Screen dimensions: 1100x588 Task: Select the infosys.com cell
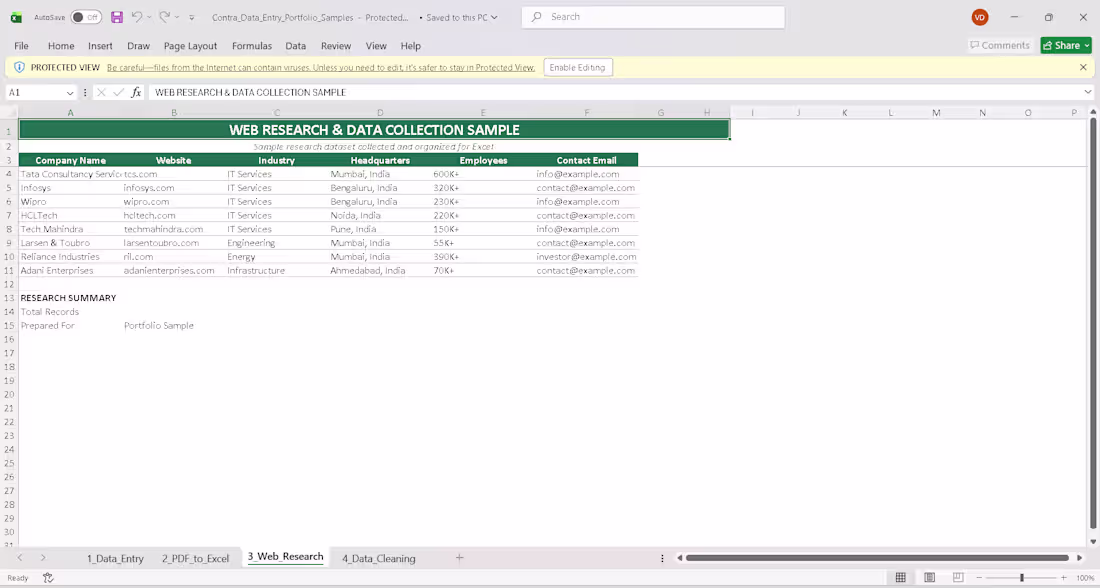point(173,187)
